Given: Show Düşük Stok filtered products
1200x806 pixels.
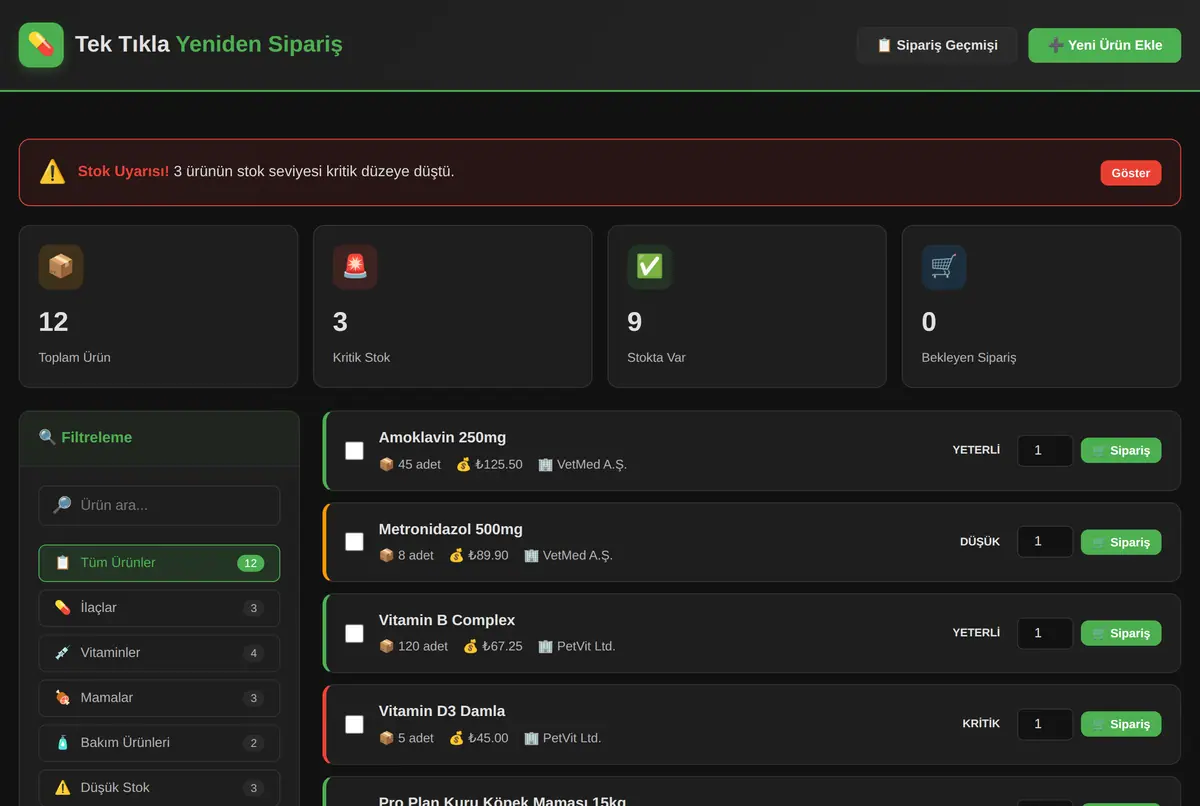Looking at the screenshot, I should point(159,788).
